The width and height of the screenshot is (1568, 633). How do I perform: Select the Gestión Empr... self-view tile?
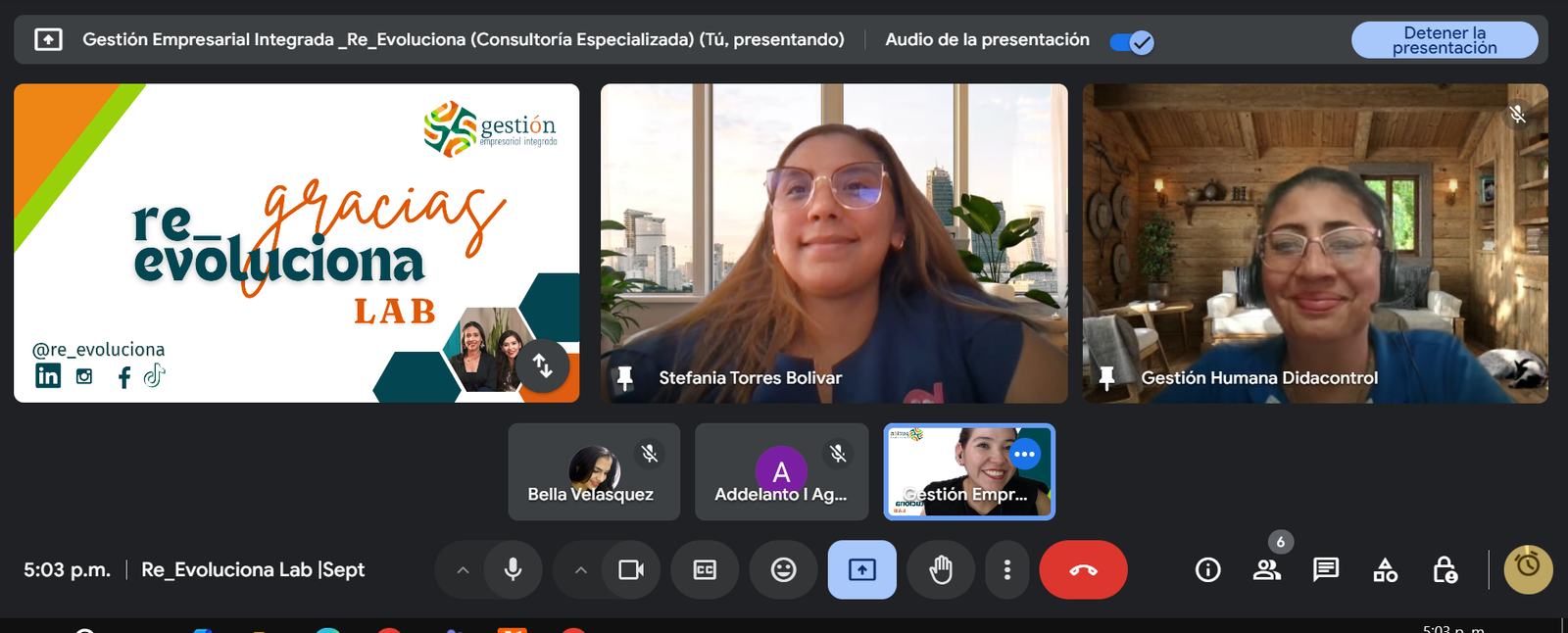coord(969,471)
